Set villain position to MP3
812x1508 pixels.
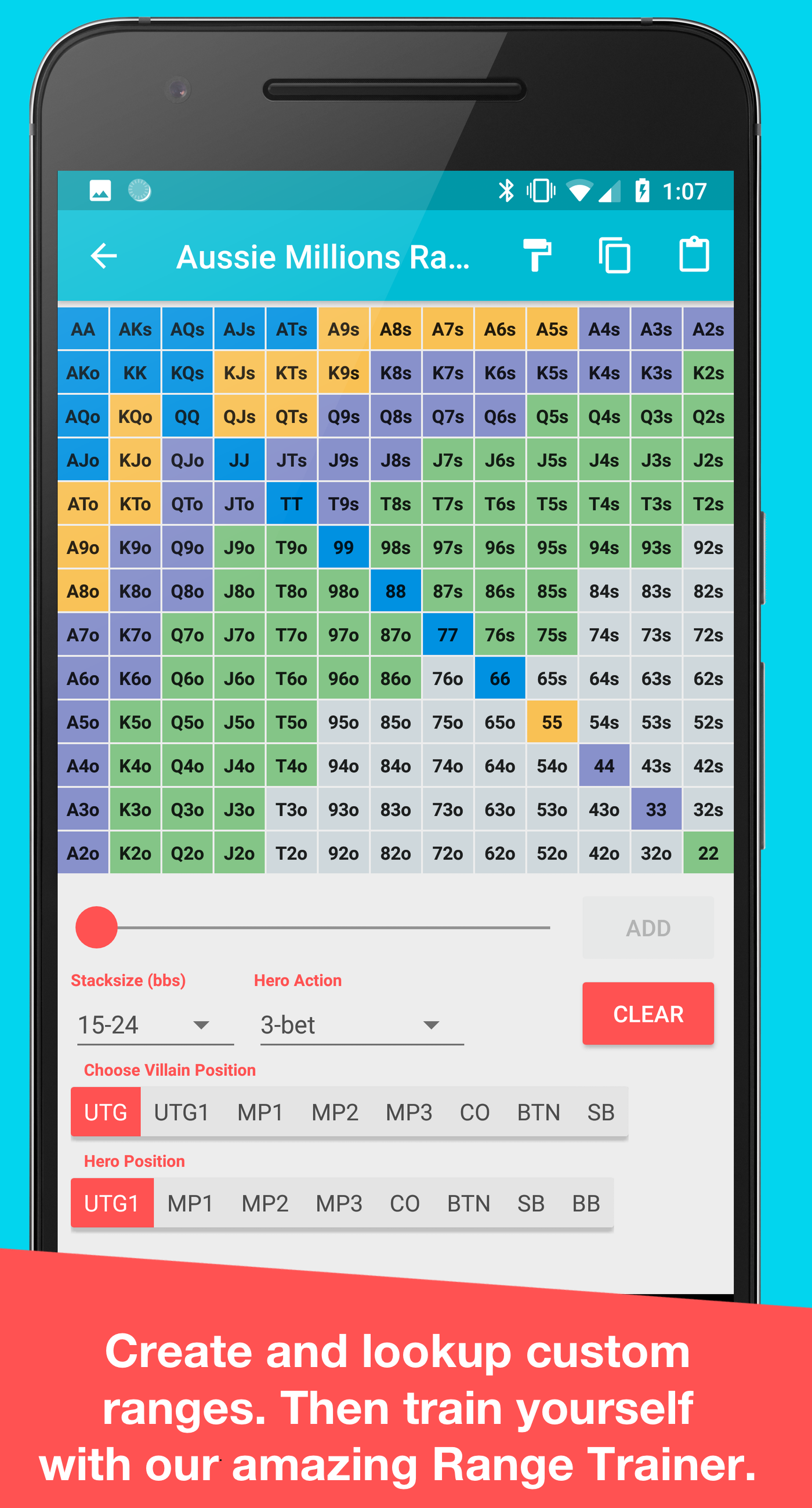[409, 1112]
